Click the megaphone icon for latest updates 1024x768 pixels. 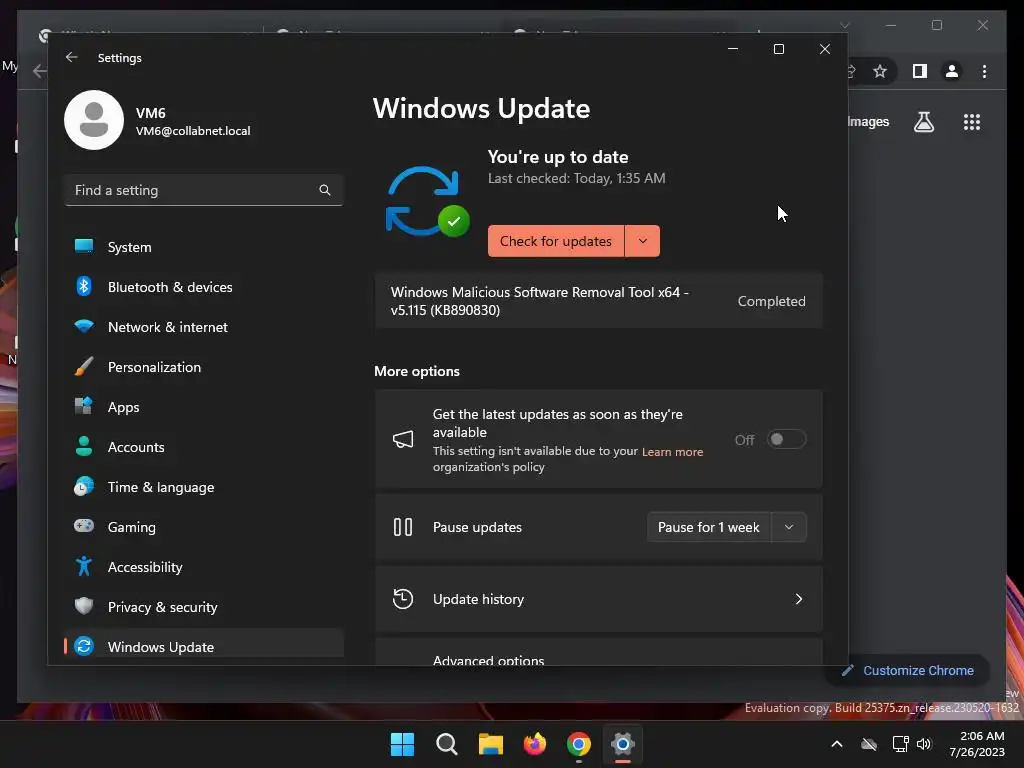tap(403, 439)
